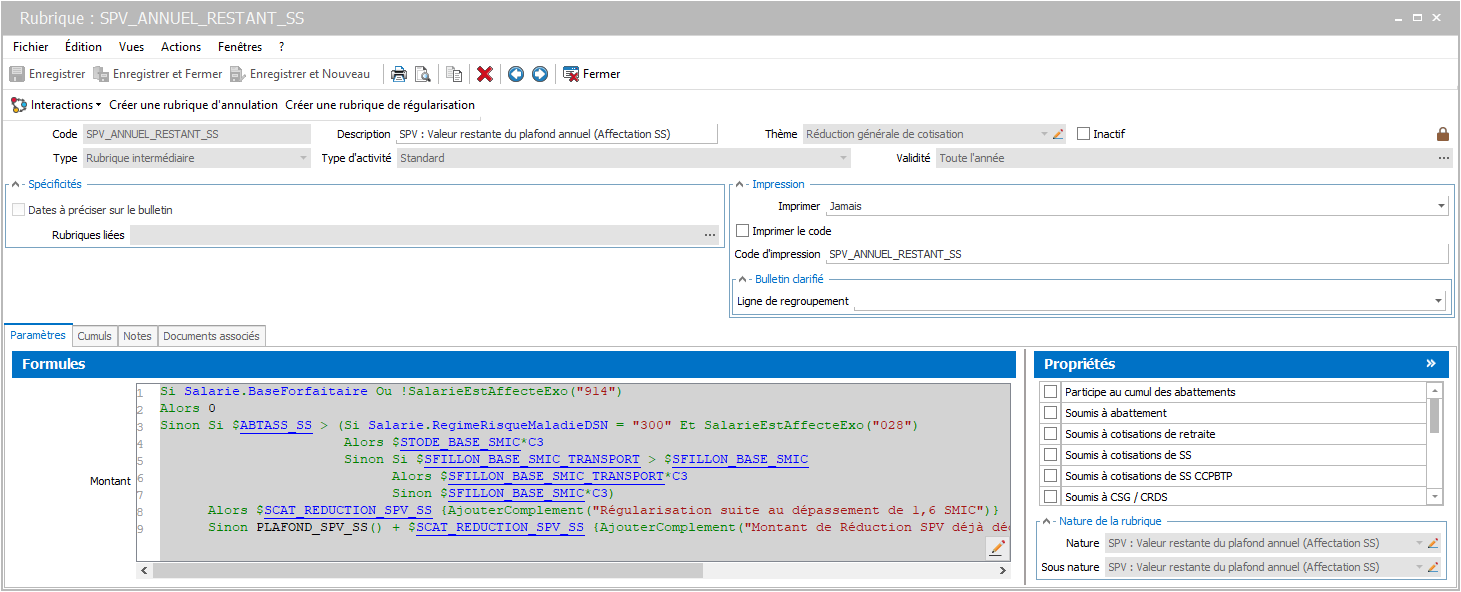
Task: Enable the 'Imprimer le code' checkbox
Action: point(742,231)
